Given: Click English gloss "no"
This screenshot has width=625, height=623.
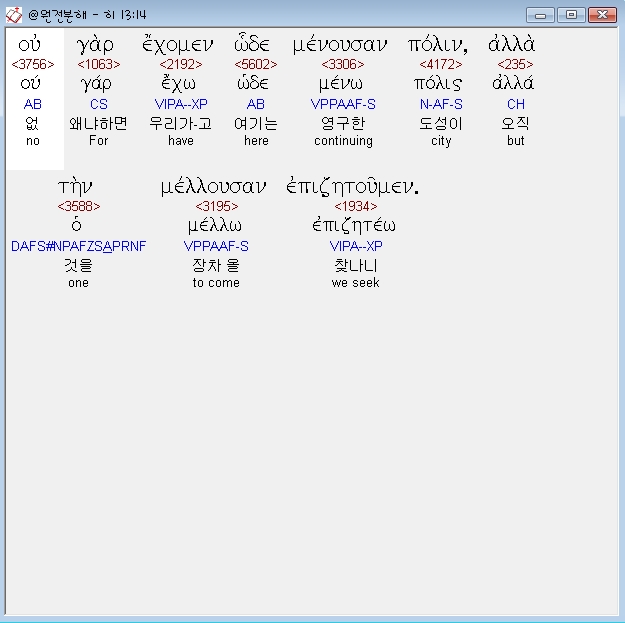Looking at the screenshot, I should click(33, 141).
